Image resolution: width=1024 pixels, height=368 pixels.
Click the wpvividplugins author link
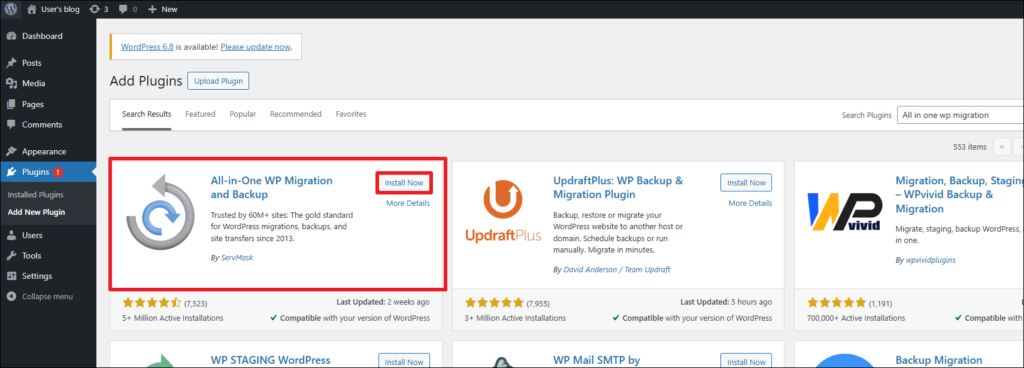tap(930, 260)
